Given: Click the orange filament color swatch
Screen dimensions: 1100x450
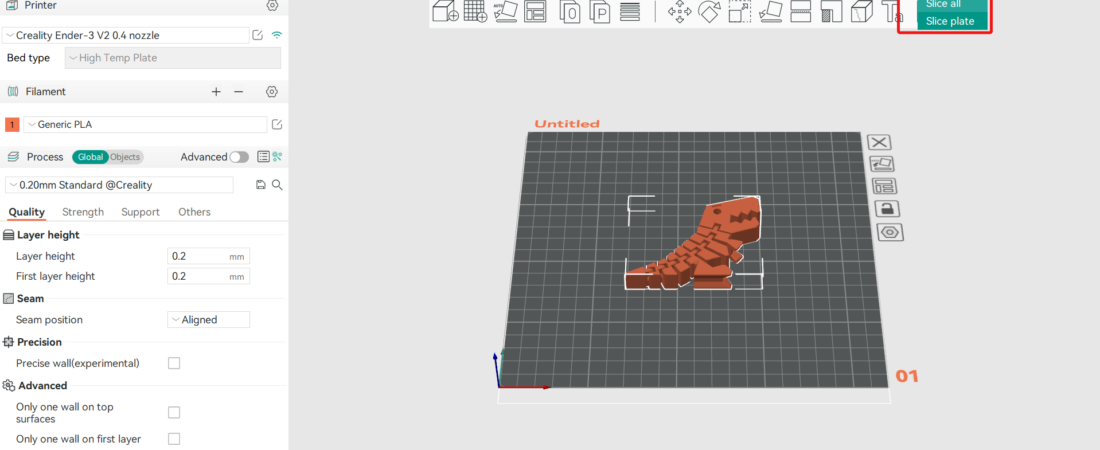Looking at the screenshot, I should point(12,125).
